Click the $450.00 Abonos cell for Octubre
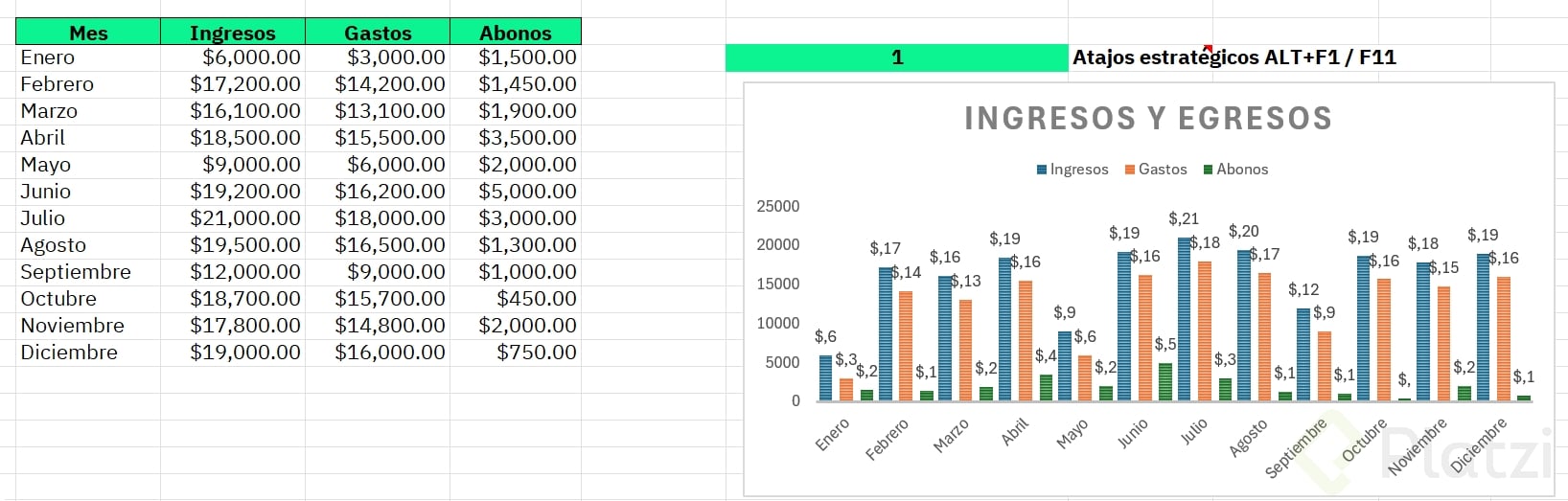The height and width of the screenshot is (501, 1568). point(536,299)
